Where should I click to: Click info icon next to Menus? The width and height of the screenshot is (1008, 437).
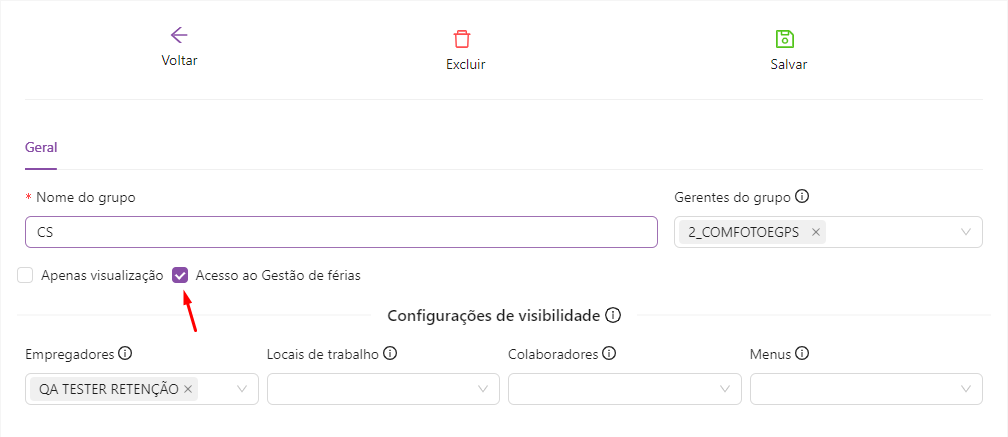point(802,353)
